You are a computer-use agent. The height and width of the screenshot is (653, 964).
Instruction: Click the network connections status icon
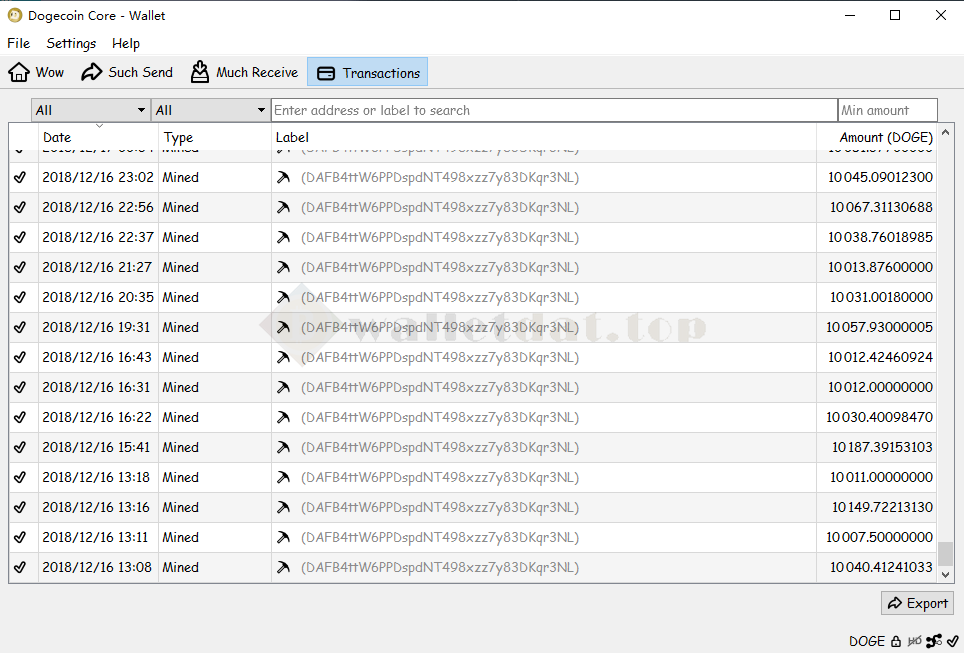[934, 641]
